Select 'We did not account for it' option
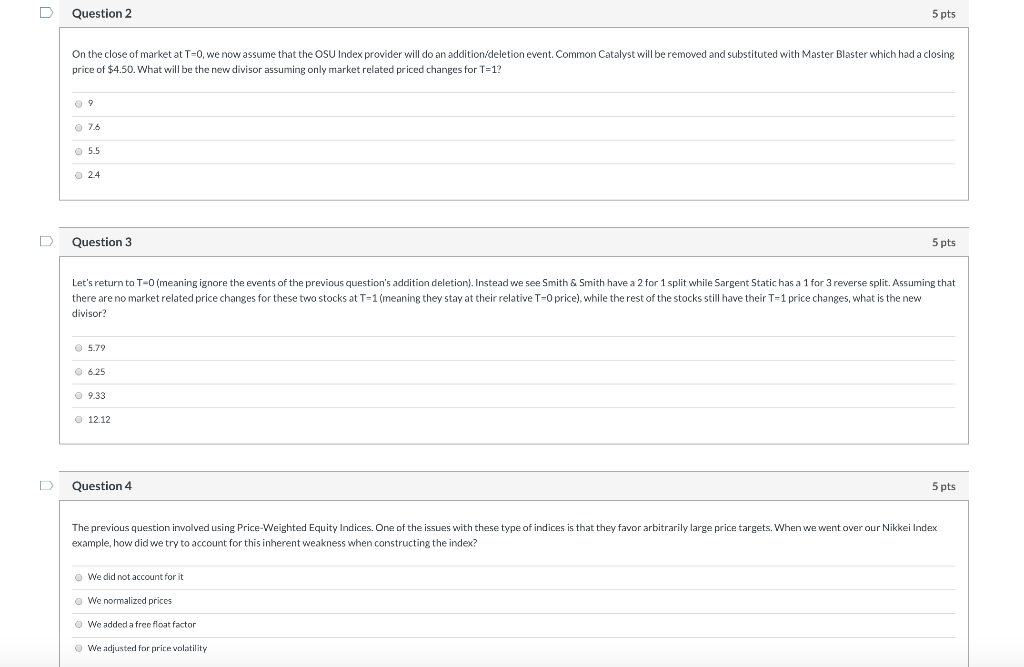The height and width of the screenshot is (667, 1024). (79, 576)
